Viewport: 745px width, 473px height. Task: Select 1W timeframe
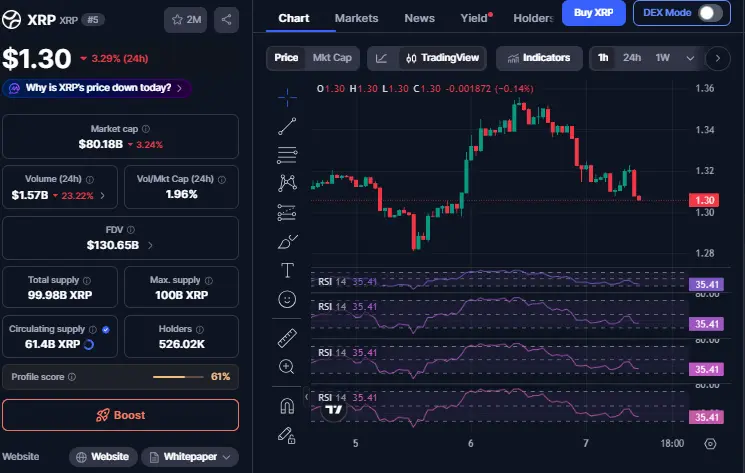(662, 58)
